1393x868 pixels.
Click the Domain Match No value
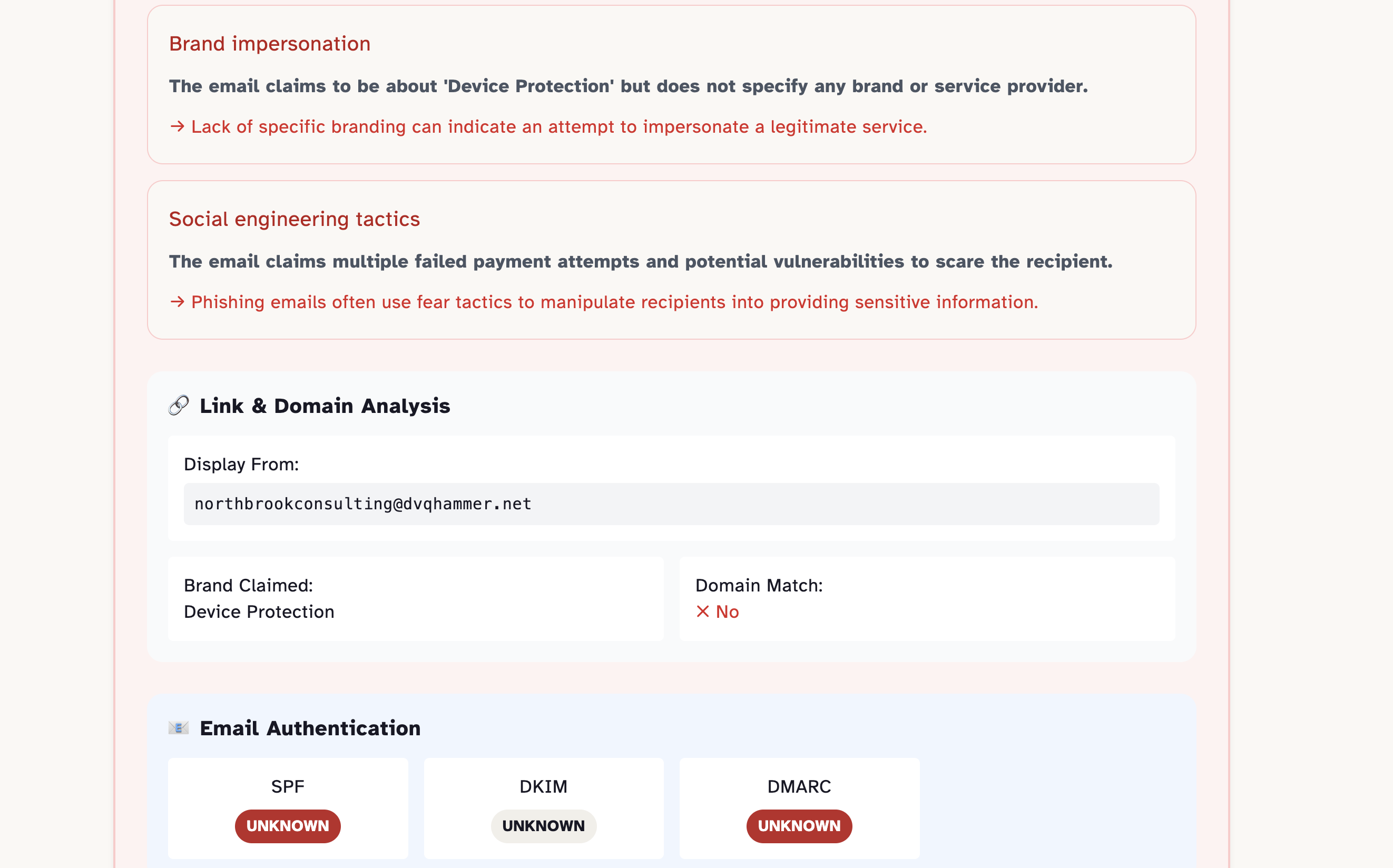click(x=727, y=611)
